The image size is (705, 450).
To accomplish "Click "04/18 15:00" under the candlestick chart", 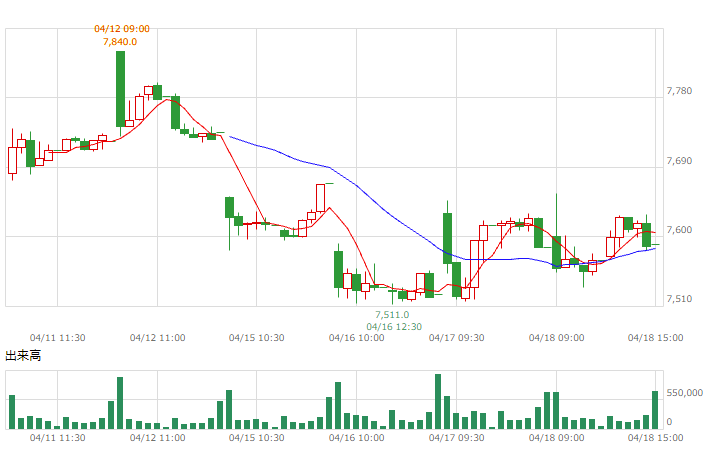I will tap(656, 338).
